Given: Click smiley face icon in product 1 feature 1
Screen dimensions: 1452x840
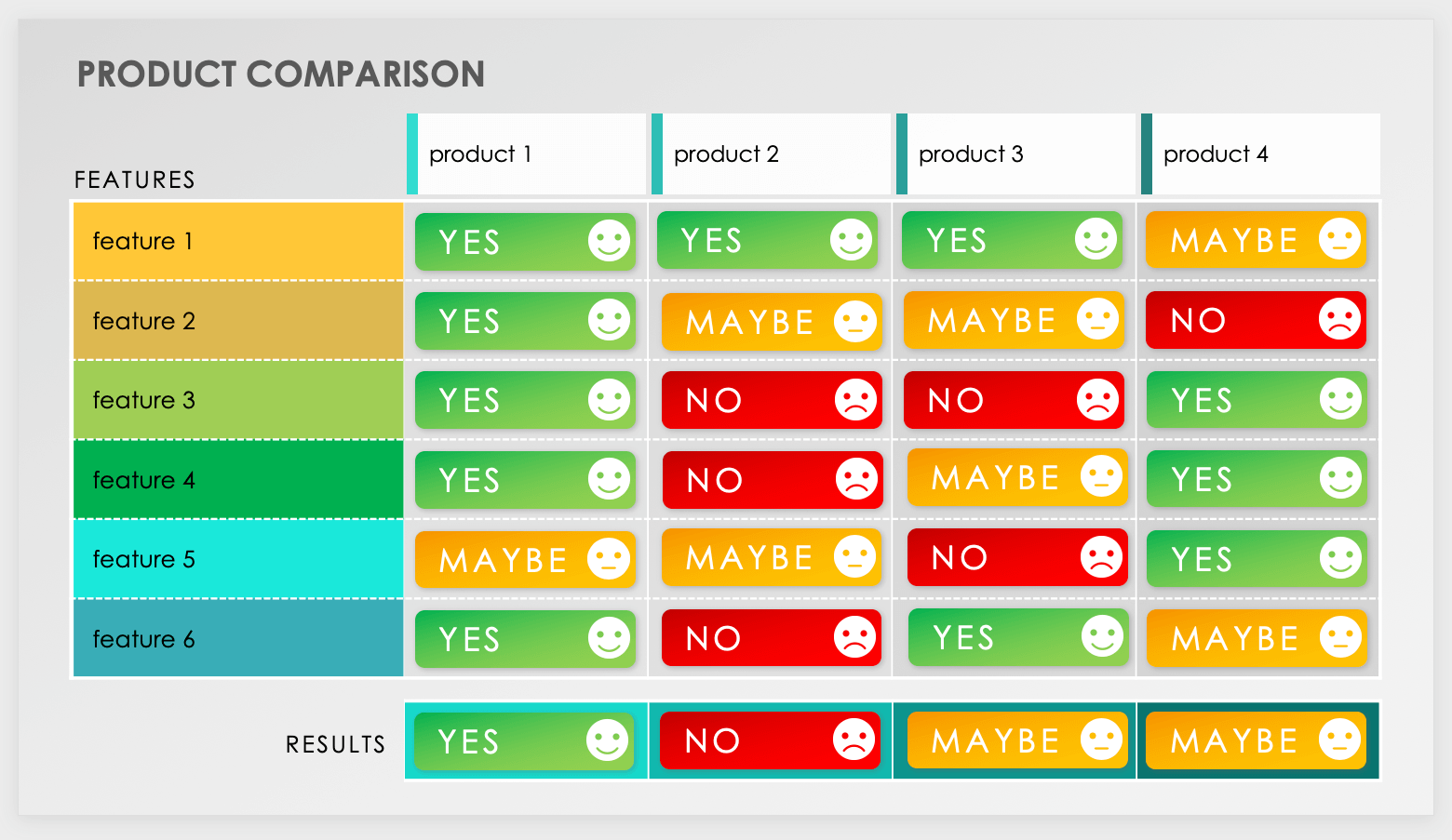Looking at the screenshot, I should click(609, 241).
